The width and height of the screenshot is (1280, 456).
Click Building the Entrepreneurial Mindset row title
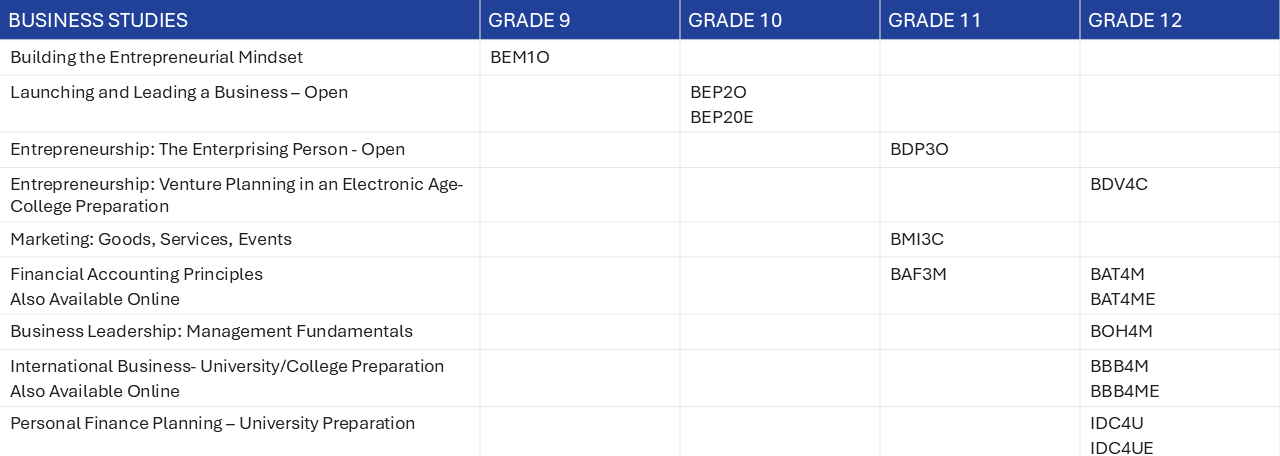[156, 58]
